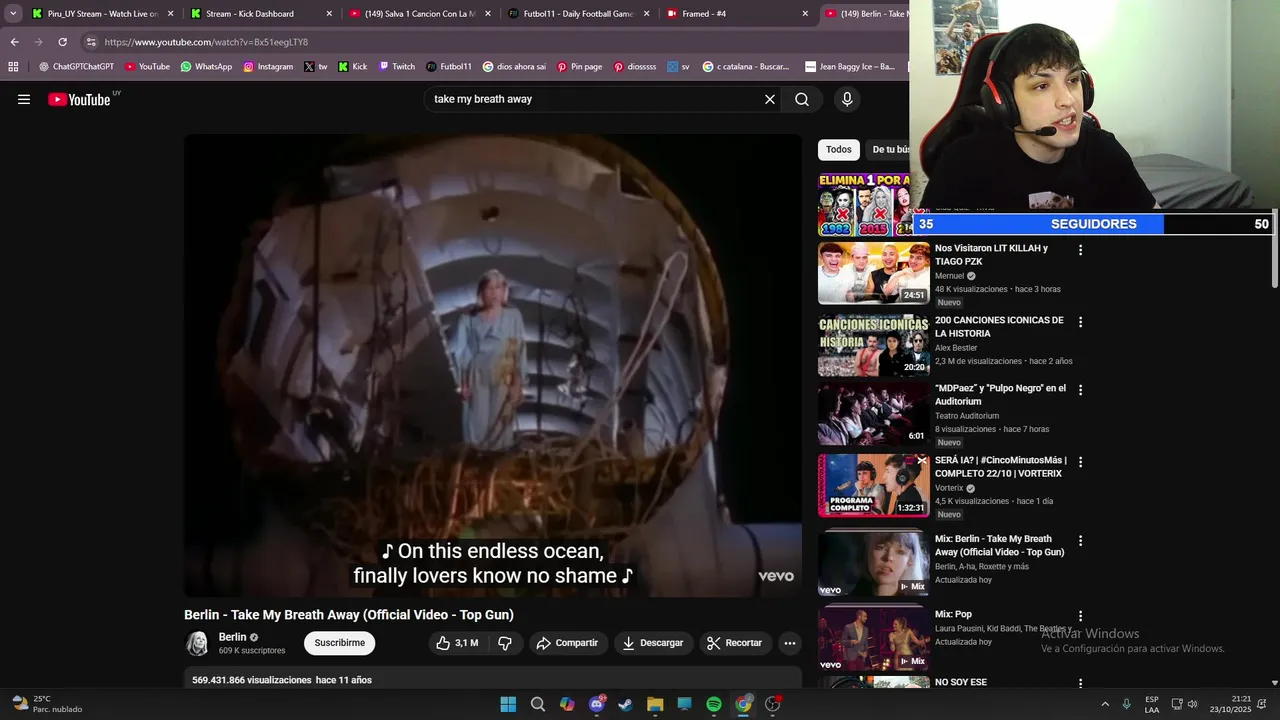Run search with the magnifier button
This screenshot has width=1280, height=720.
tap(802, 99)
